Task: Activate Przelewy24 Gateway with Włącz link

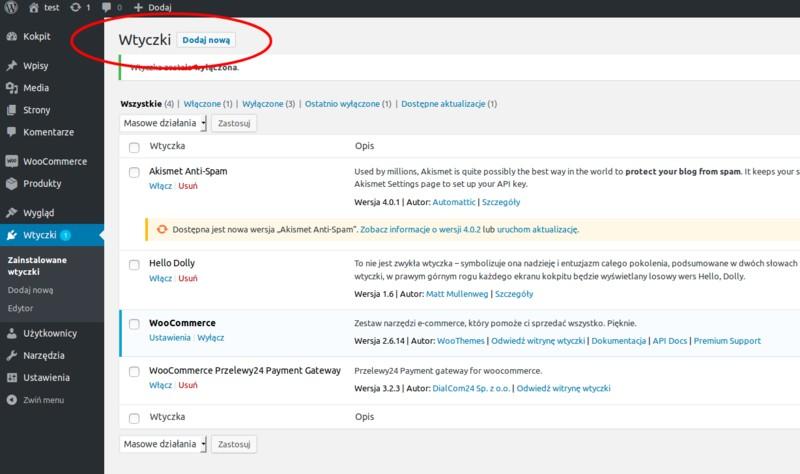Action: 160,385
